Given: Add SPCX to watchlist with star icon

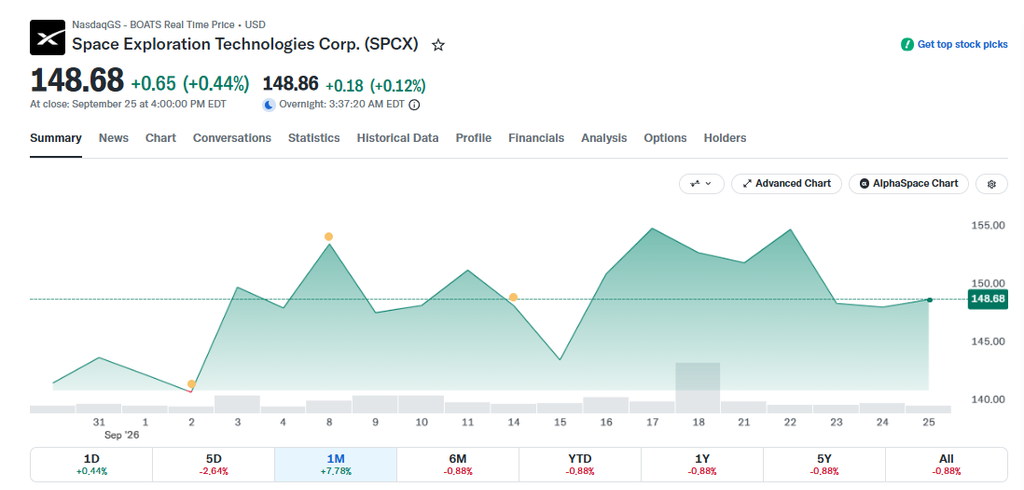Looking at the screenshot, I should 438,45.
